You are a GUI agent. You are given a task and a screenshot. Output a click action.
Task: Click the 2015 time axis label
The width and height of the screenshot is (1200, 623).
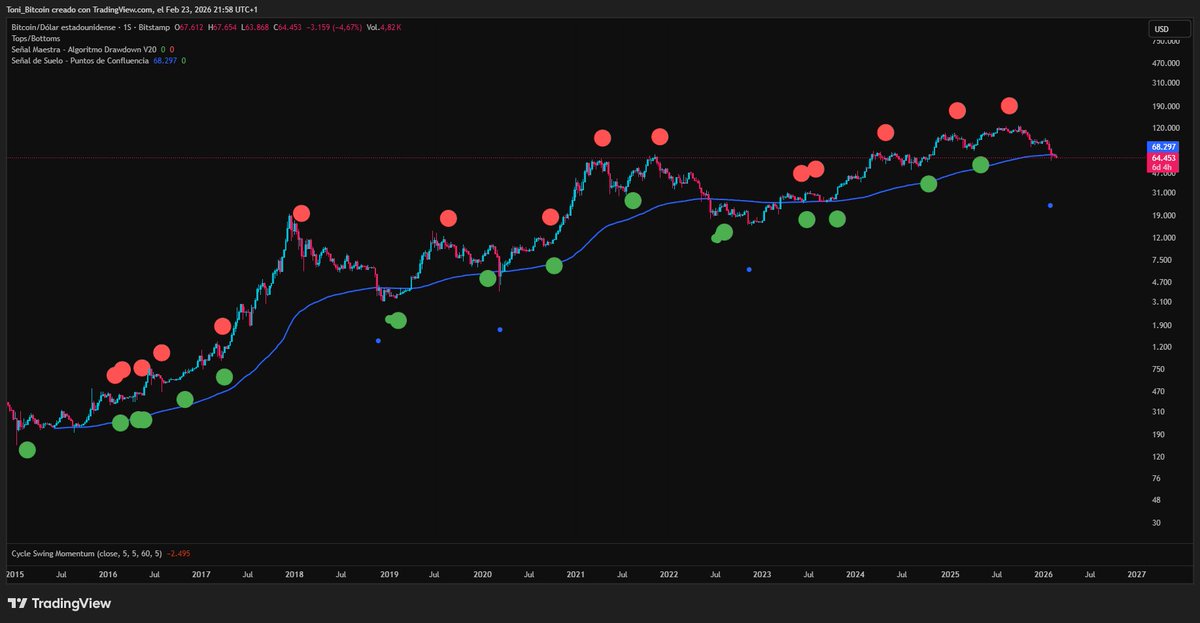point(14,575)
